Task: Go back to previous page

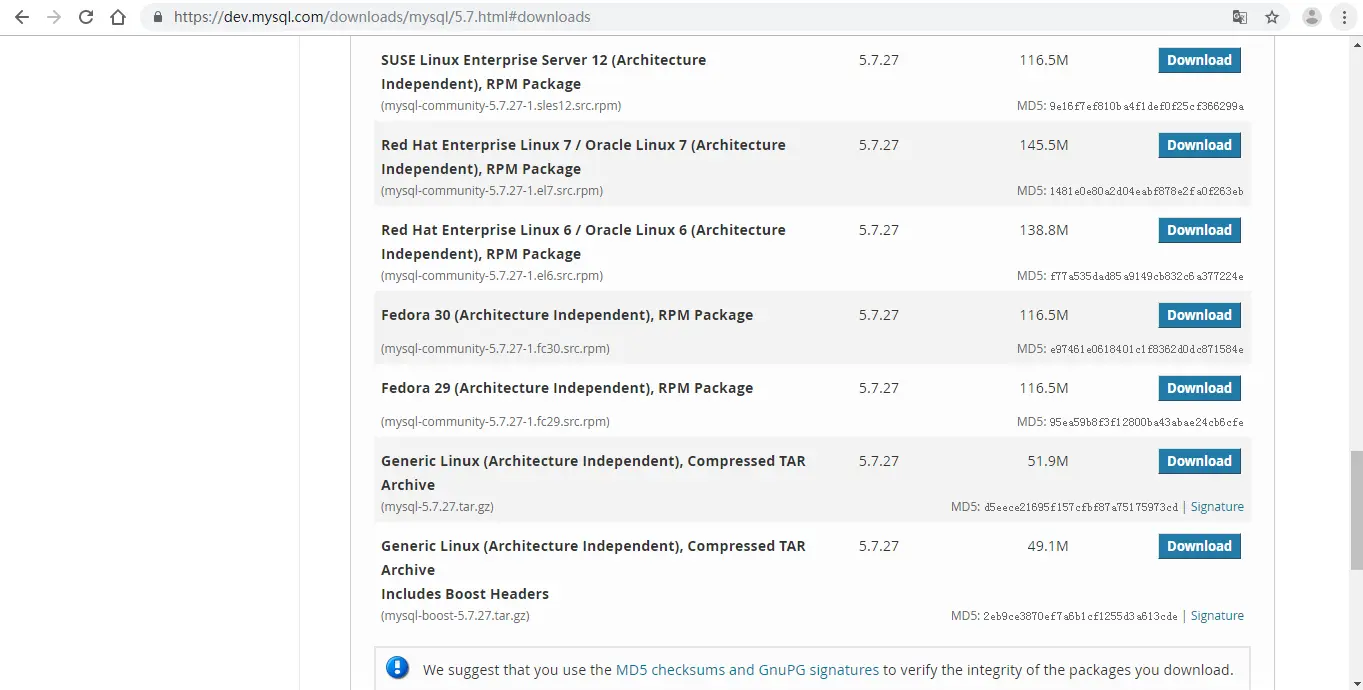Action: tap(22, 17)
